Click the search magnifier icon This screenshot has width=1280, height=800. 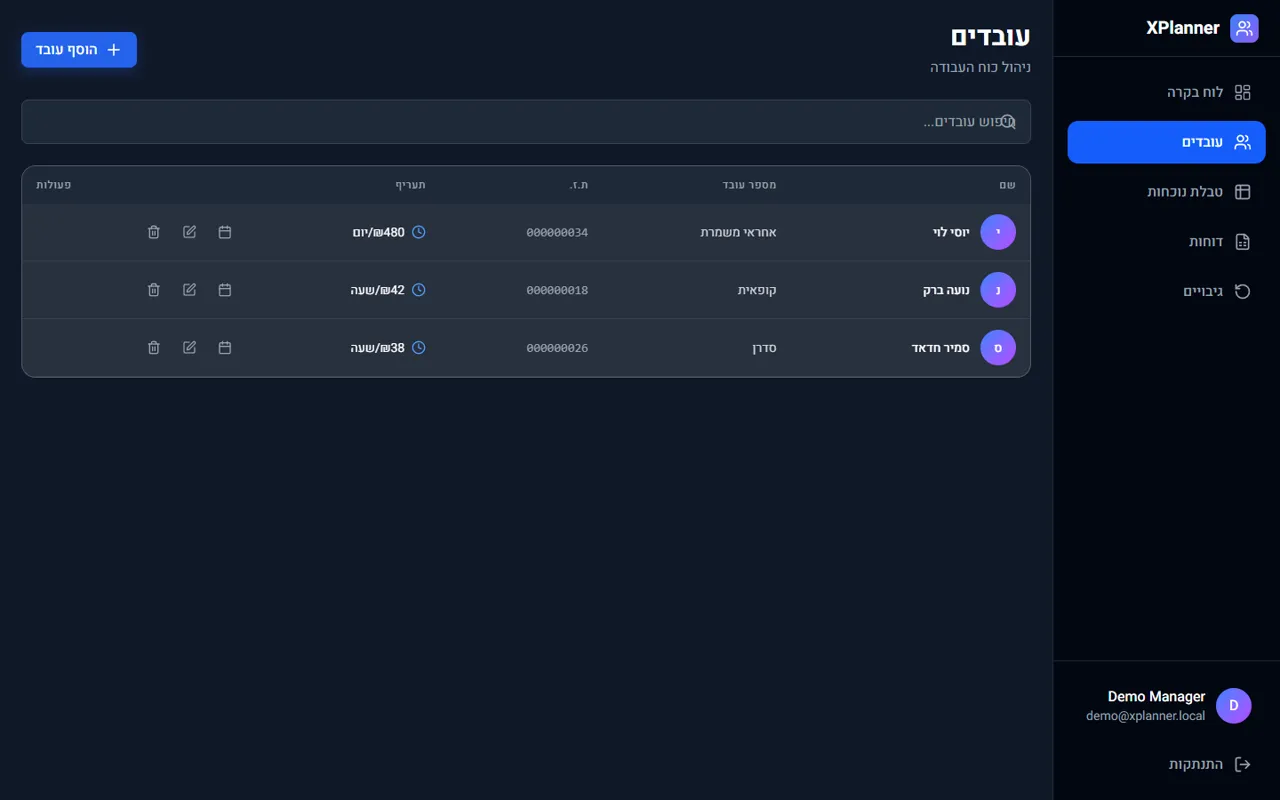[x=1008, y=122]
